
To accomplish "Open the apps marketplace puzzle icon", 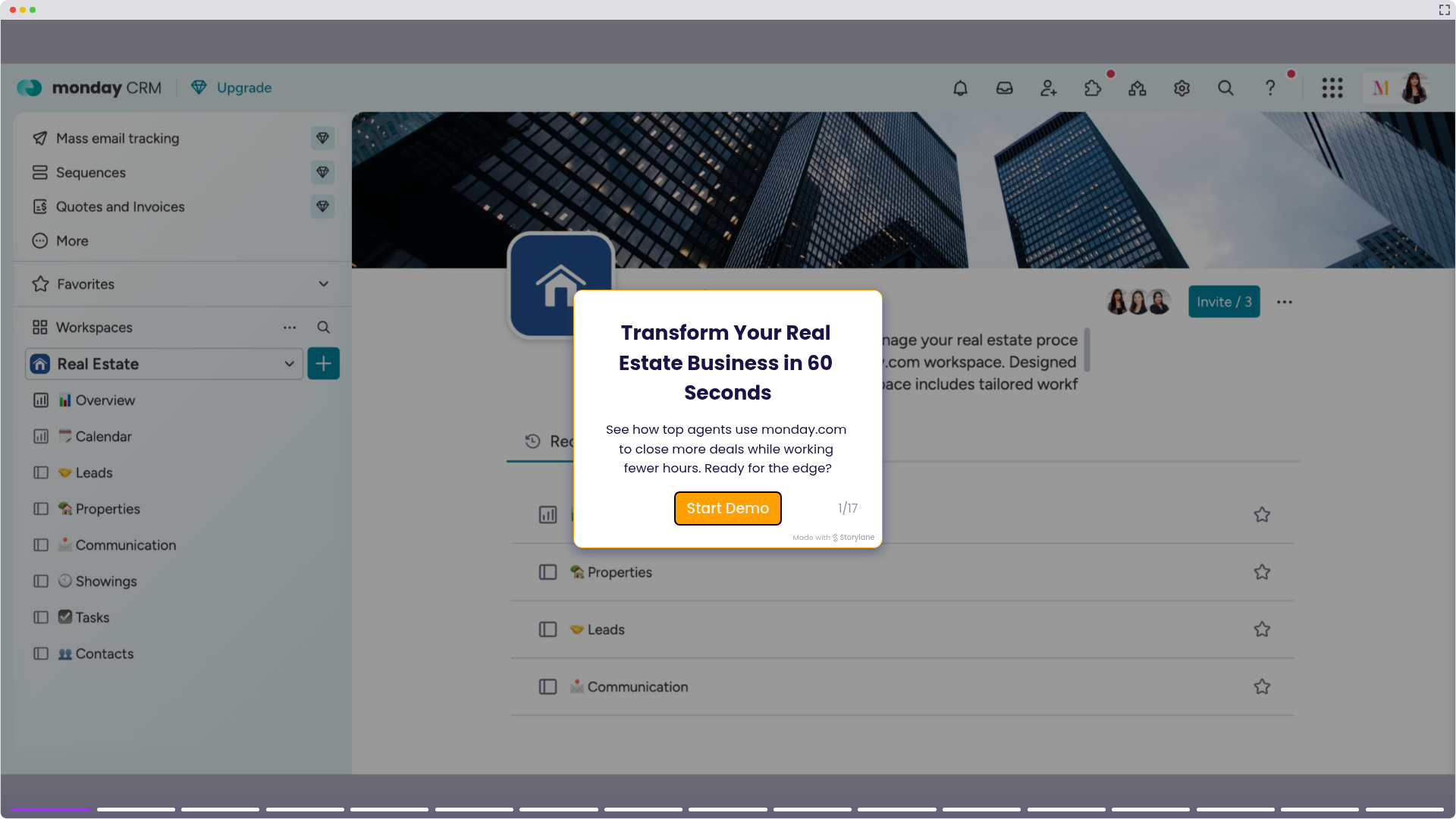I will [x=1092, y=88].
